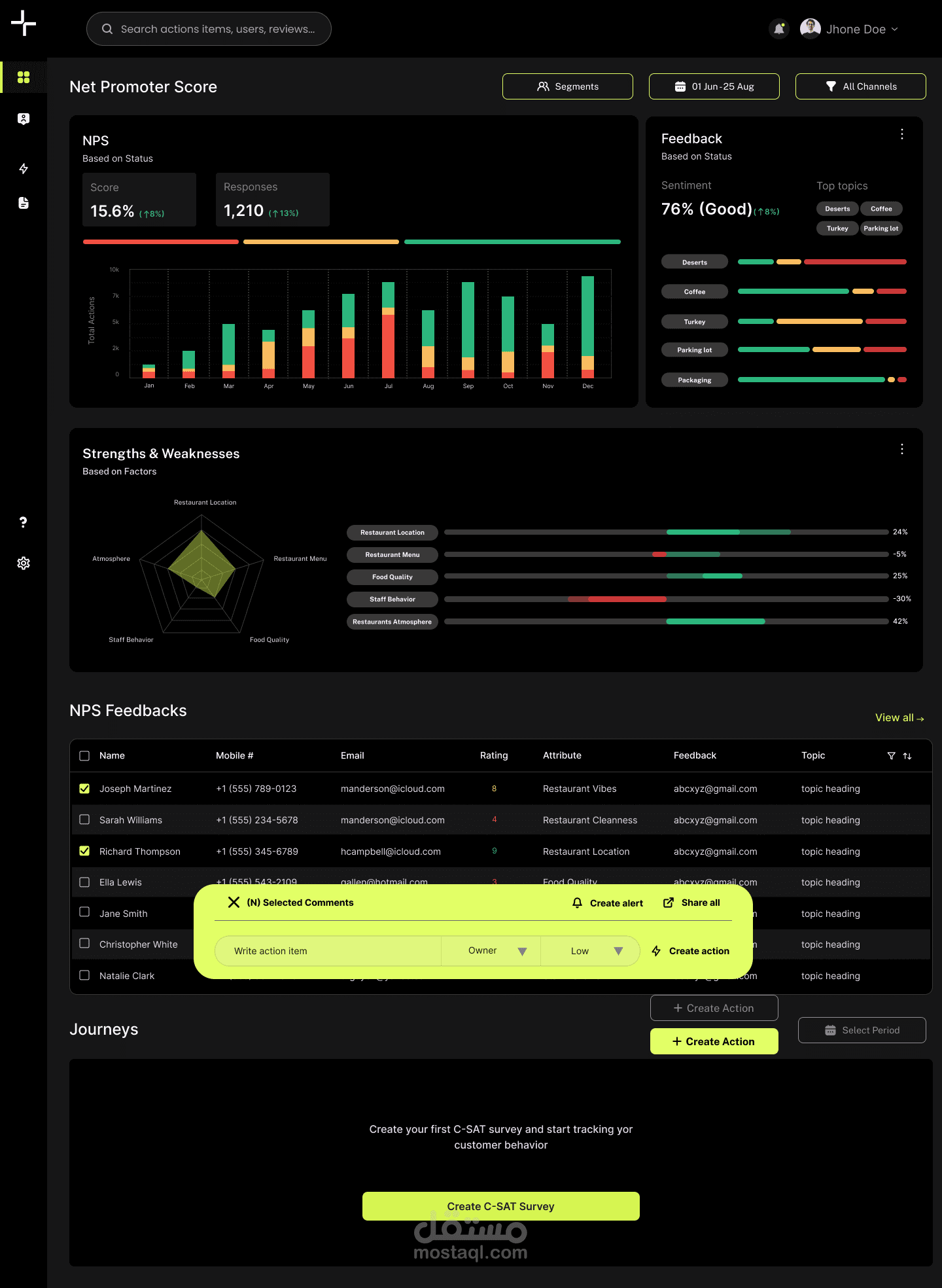Click the table filter funnel icon
The image size is (942, 1288).
[891, 756]
